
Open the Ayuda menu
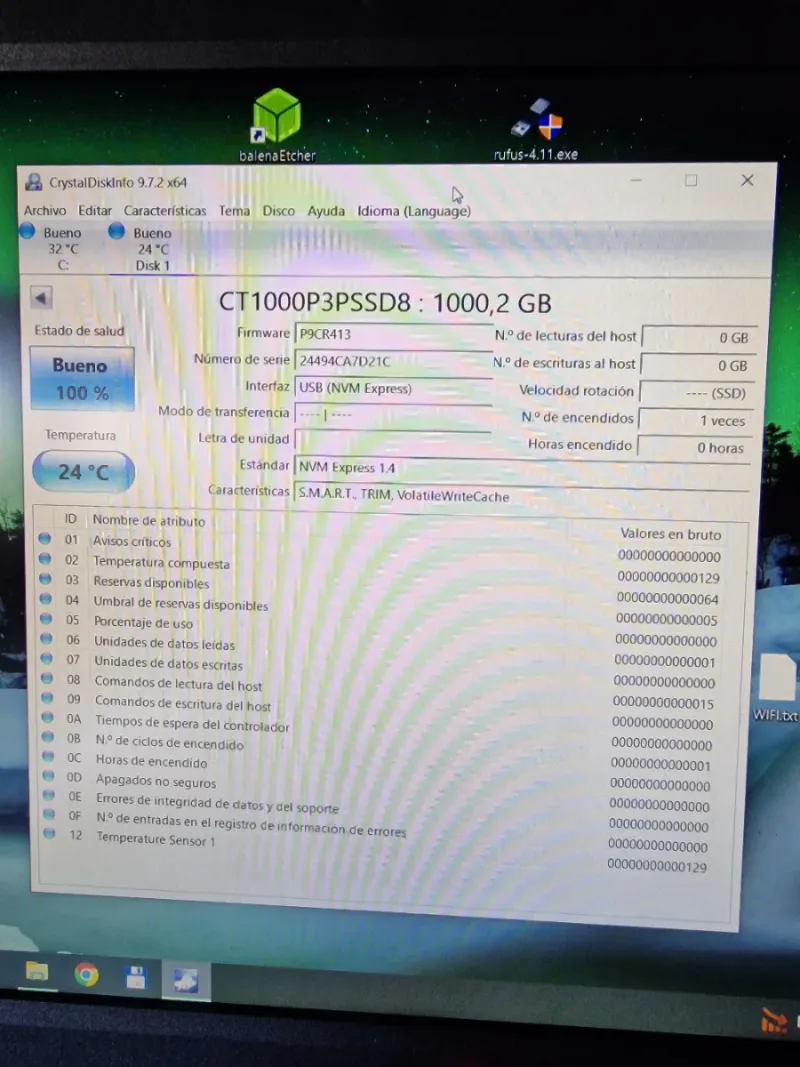point(326,212)
